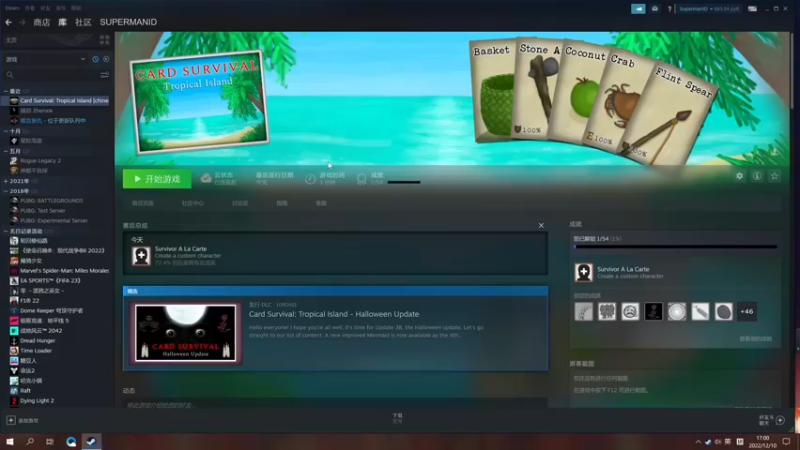Click the blue announcements button in title bar
800x450 pixels.
tap(638, 9)
